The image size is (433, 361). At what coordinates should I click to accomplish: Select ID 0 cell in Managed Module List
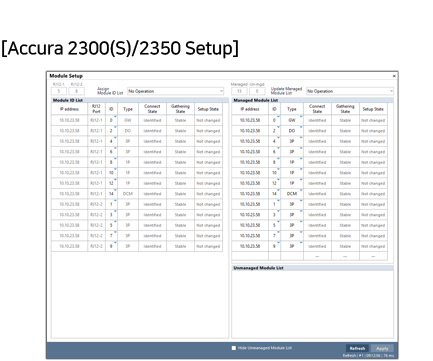274,120
